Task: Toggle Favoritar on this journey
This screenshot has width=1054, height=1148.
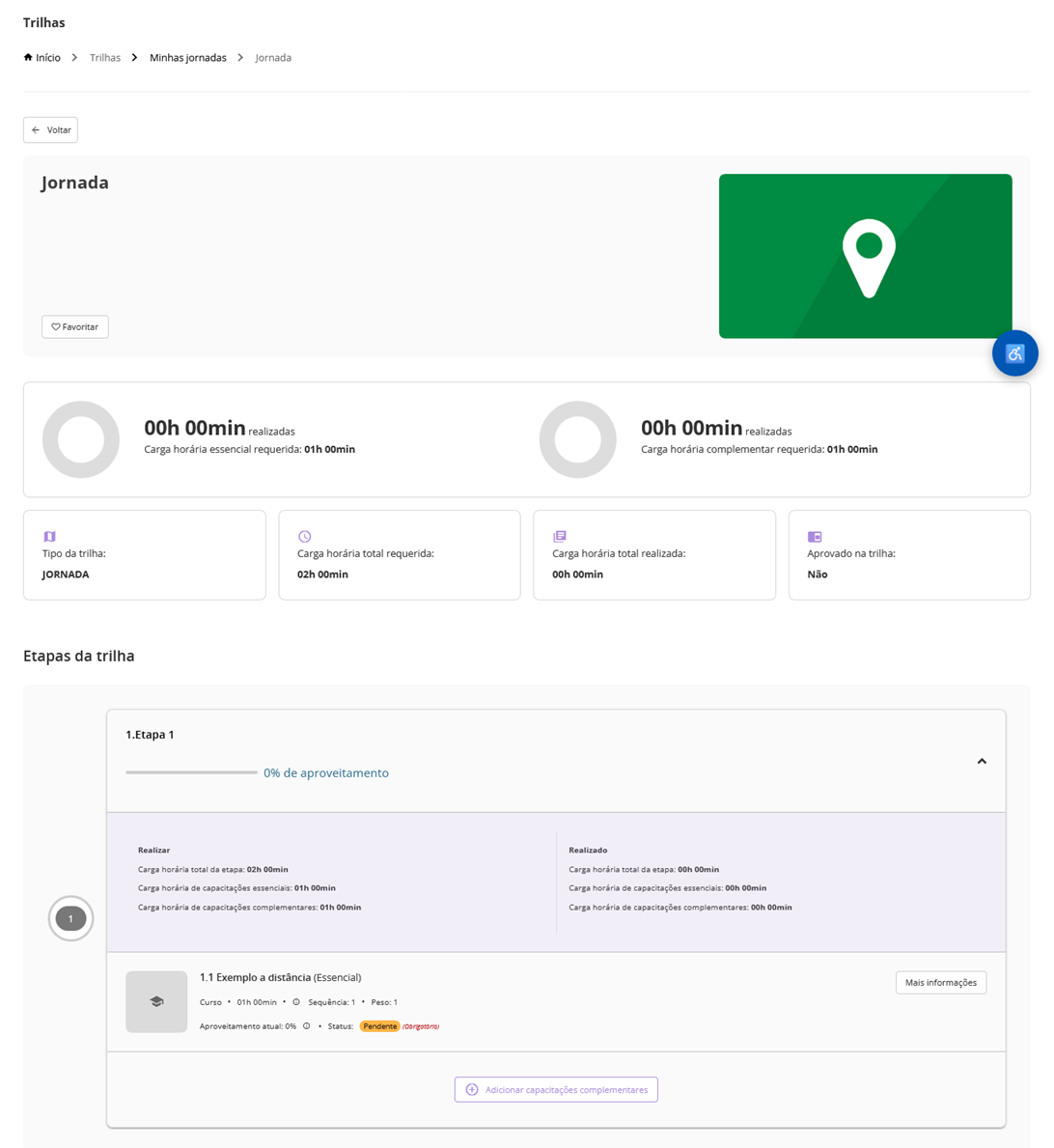Action: [x=75, y=327]
